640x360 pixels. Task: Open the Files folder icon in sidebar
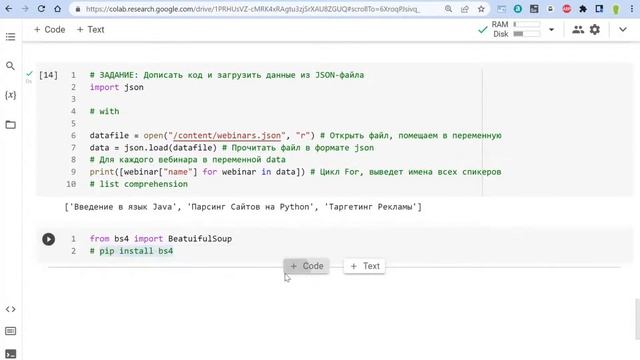[11, 124]
